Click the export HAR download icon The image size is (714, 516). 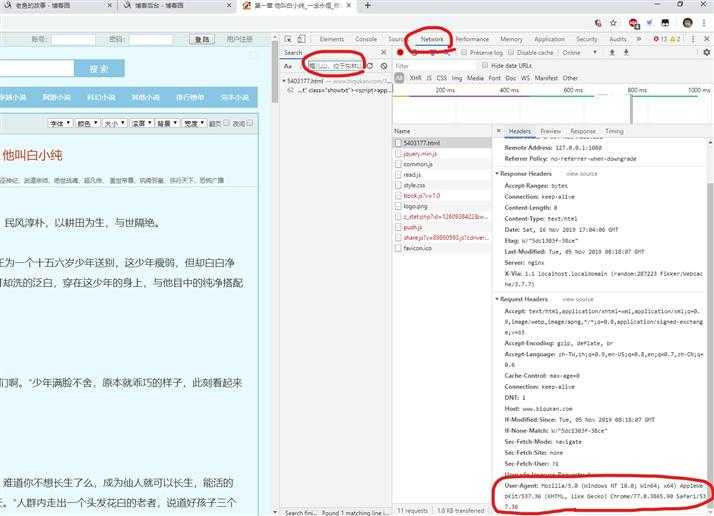point(626,52)
